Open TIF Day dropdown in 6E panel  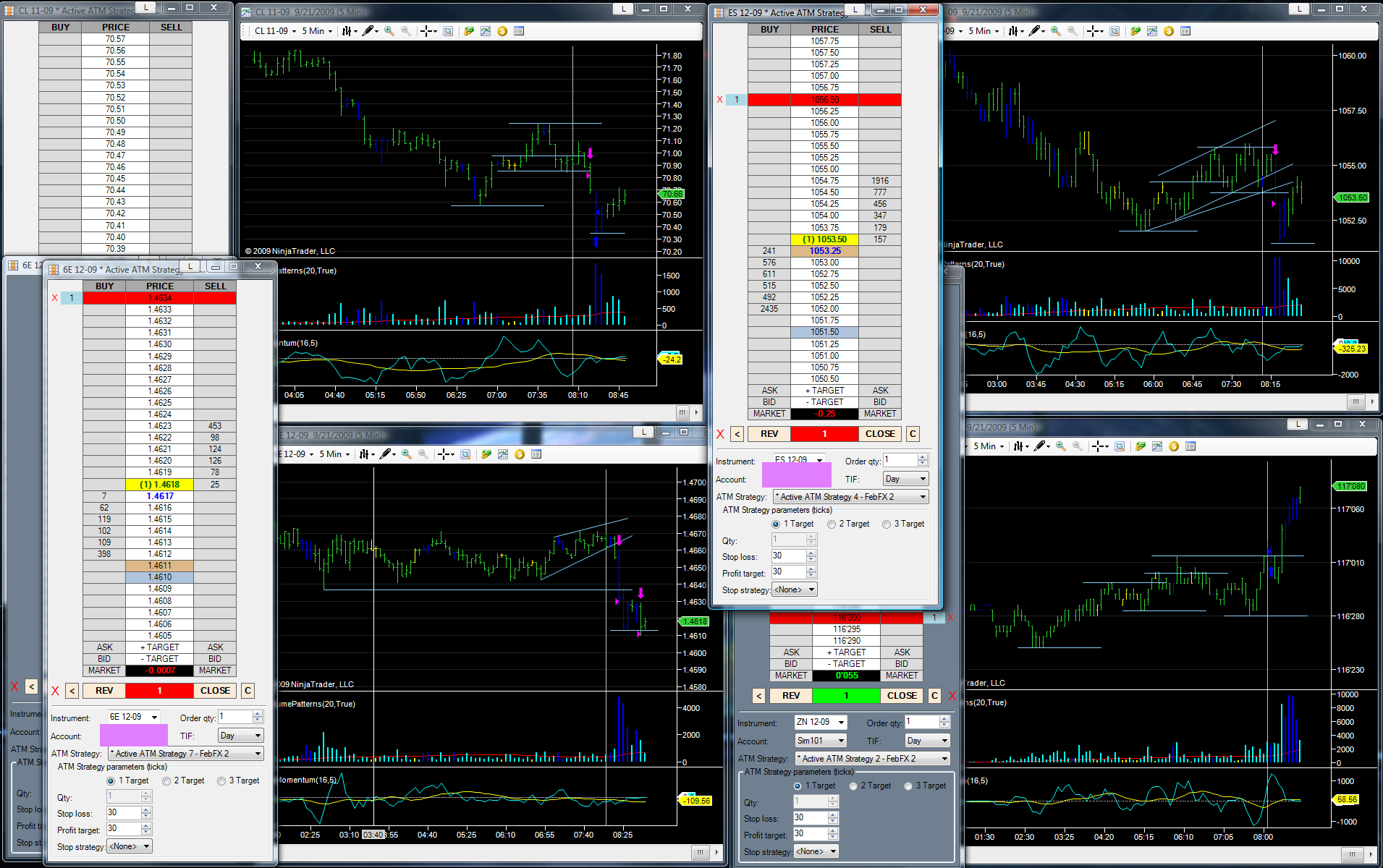241,736
